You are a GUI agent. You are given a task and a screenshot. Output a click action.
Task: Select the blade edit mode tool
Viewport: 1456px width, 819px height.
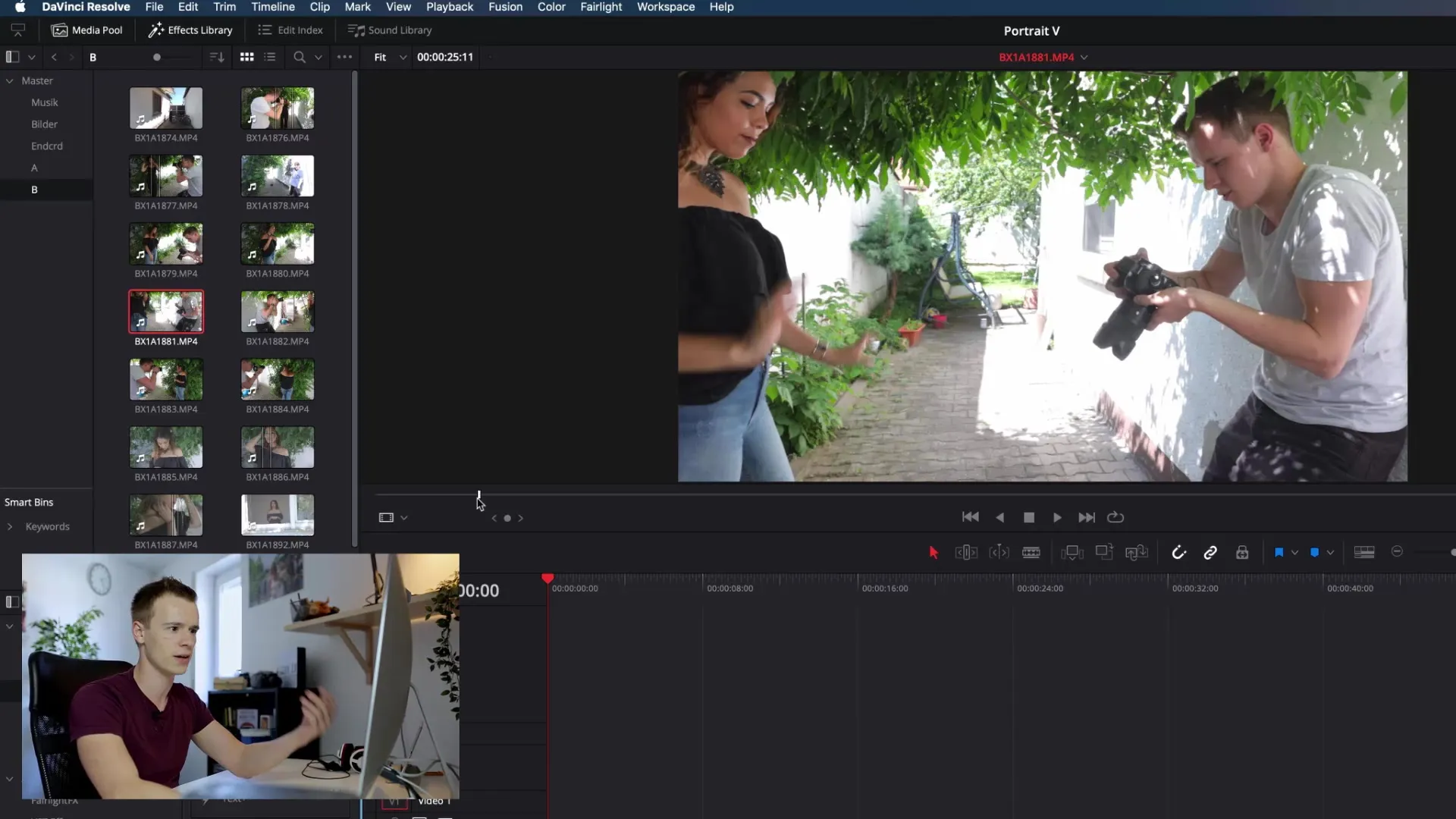tap(1031, 553)
